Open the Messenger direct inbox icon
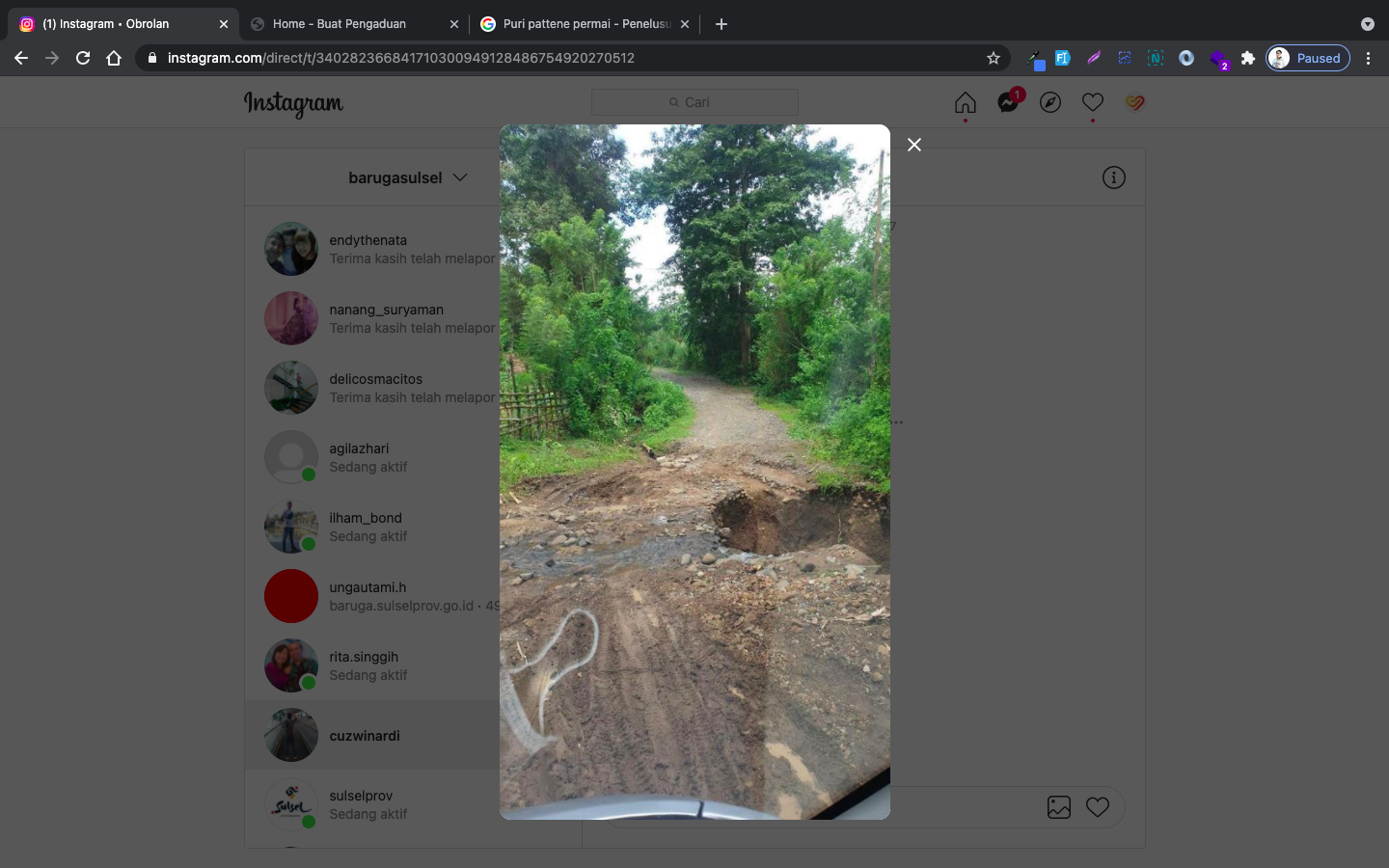1389x868 pixels. [1008, 102]
